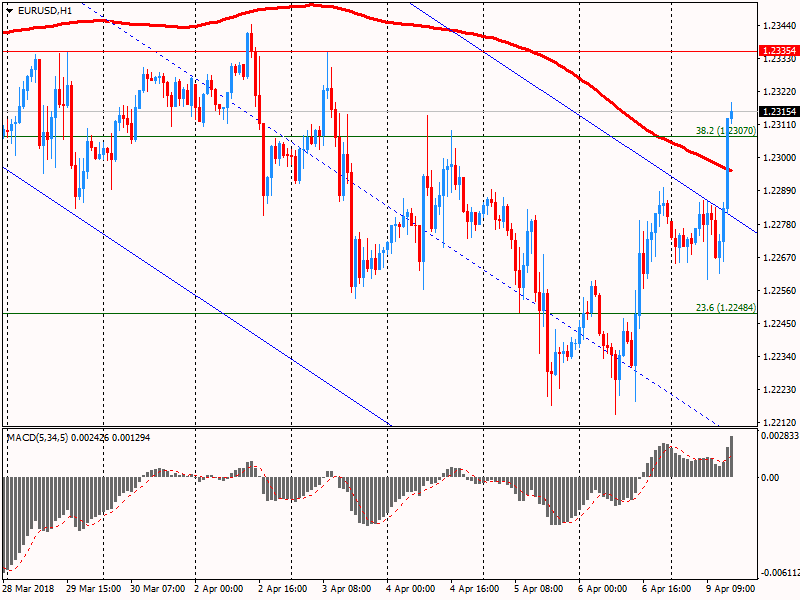Click the 3 Apr 08:00 time label
The height and width of the screenshot is (600, 800).
347,589
